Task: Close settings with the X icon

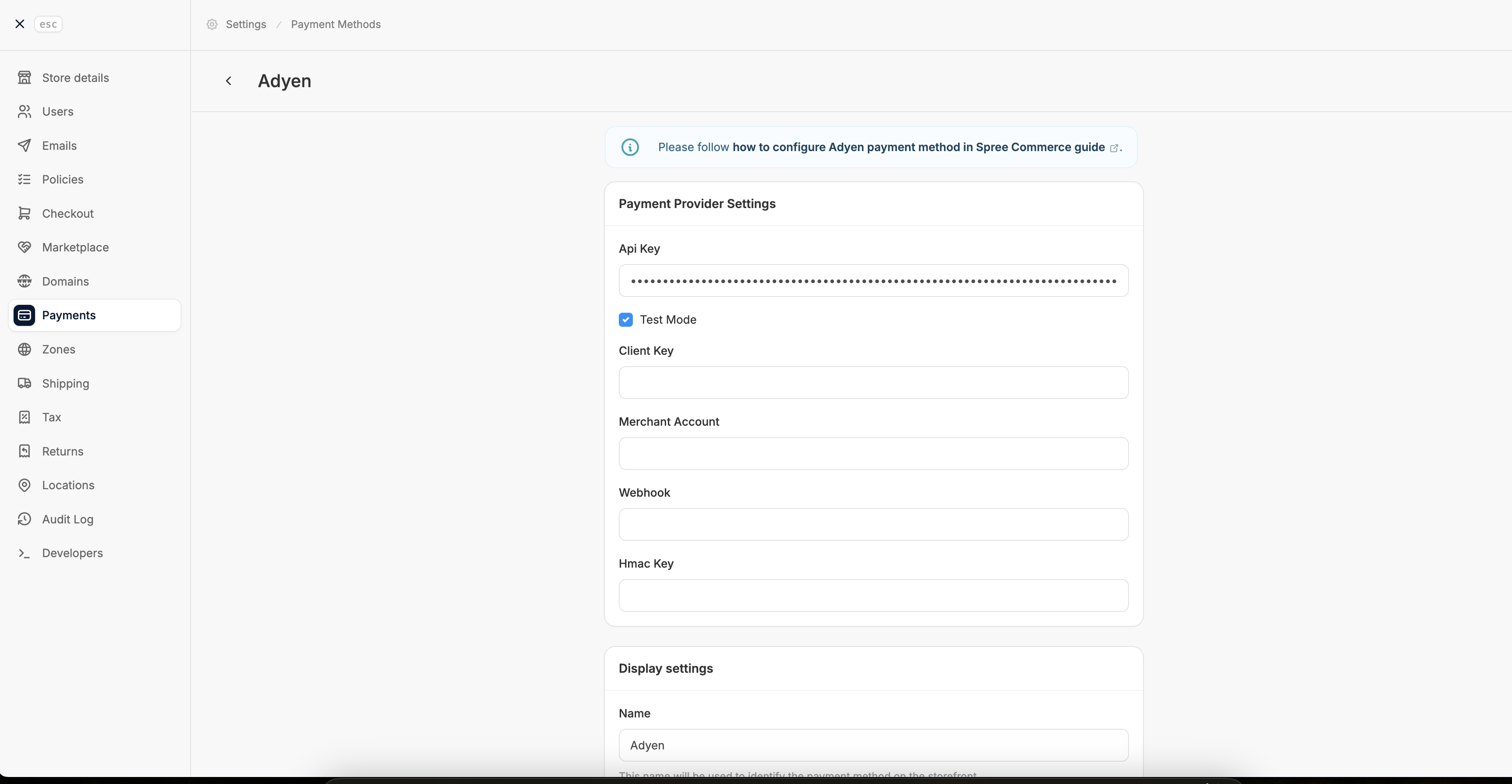Action: pyautogui.click(x=20, y=24)
